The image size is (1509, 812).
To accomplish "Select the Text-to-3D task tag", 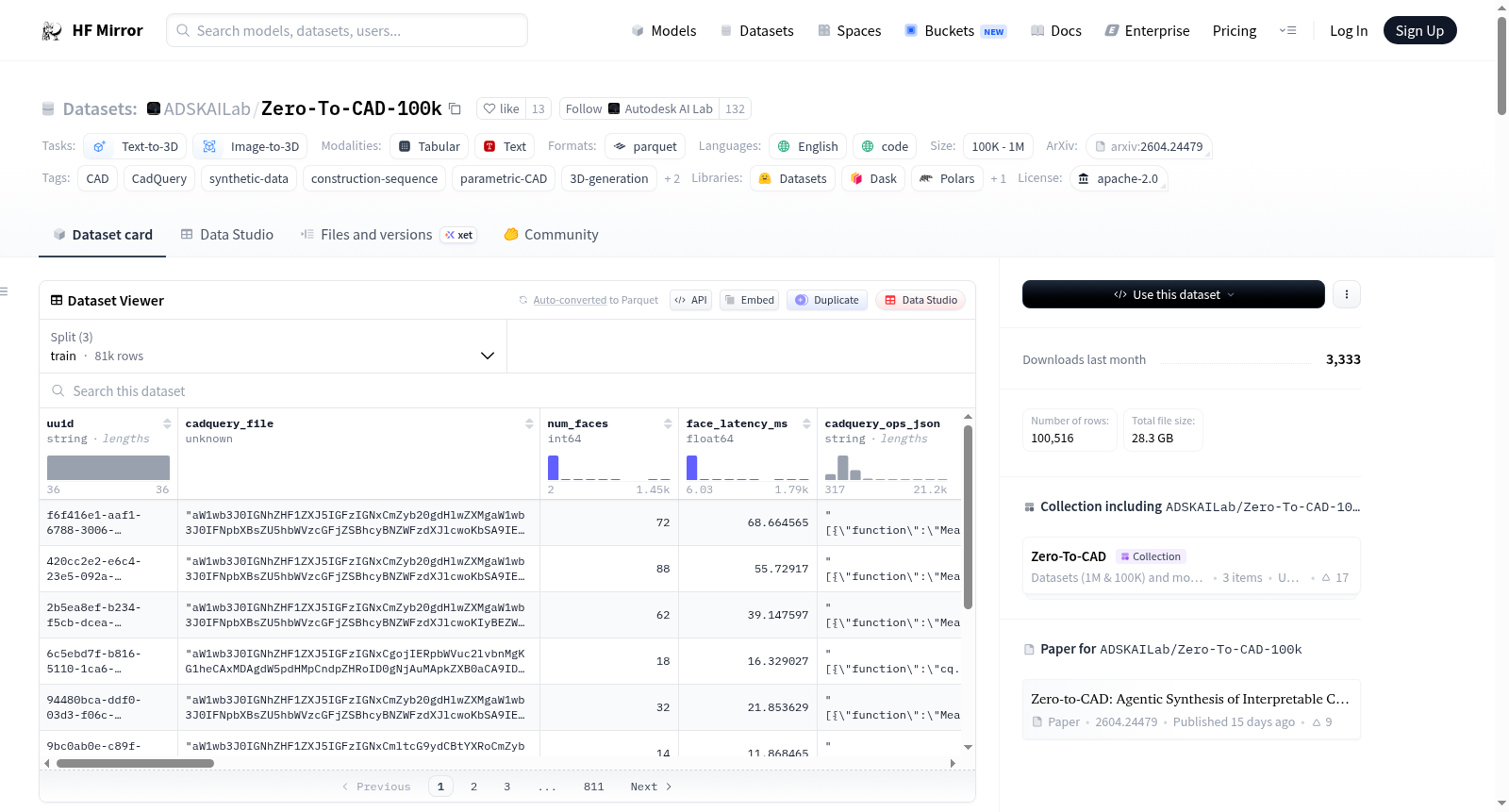I will click(x=135, y=146).
